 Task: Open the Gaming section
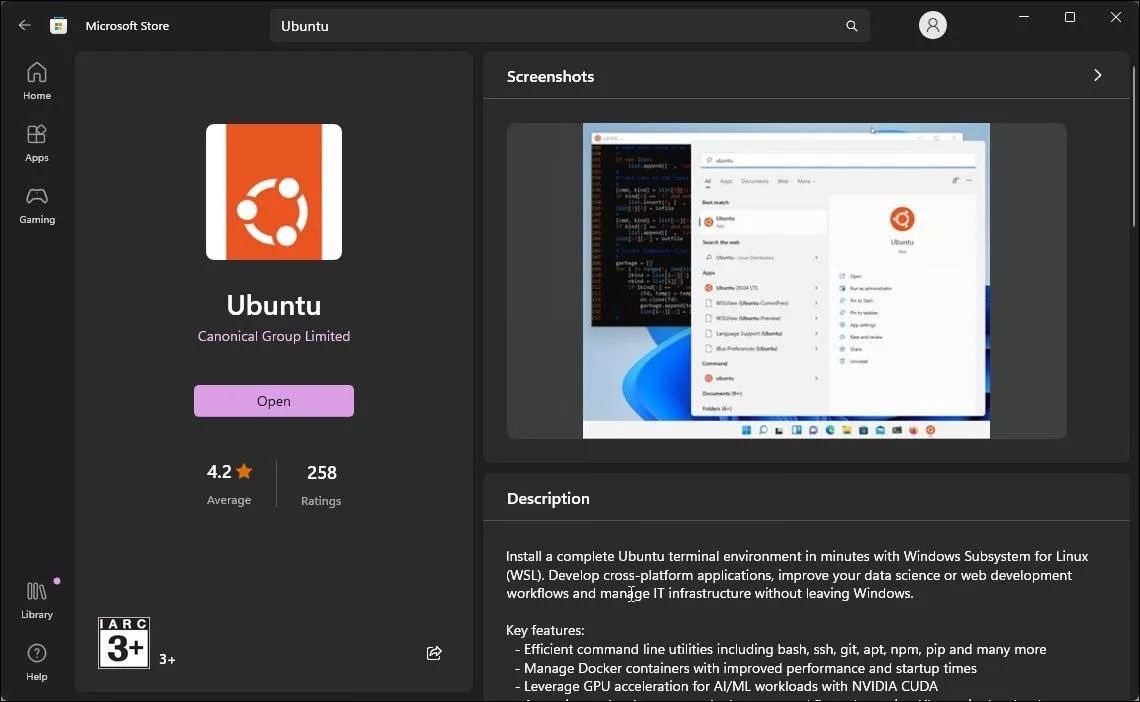[37, 205]
